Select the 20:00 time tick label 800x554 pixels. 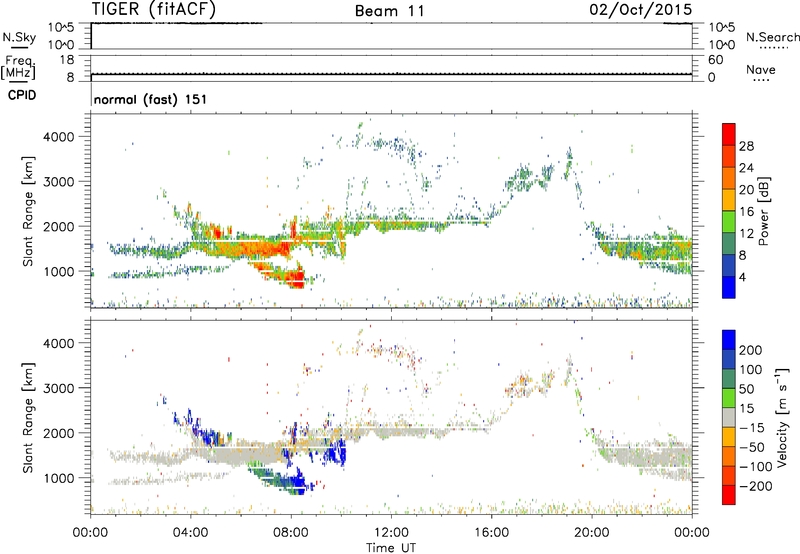tap(592, 533)
